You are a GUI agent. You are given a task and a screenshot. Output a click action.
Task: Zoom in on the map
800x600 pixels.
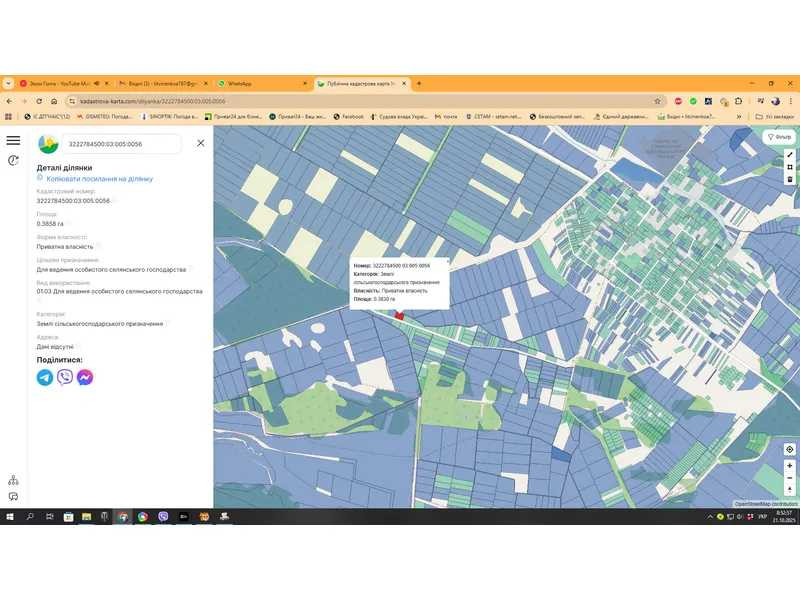789,465
